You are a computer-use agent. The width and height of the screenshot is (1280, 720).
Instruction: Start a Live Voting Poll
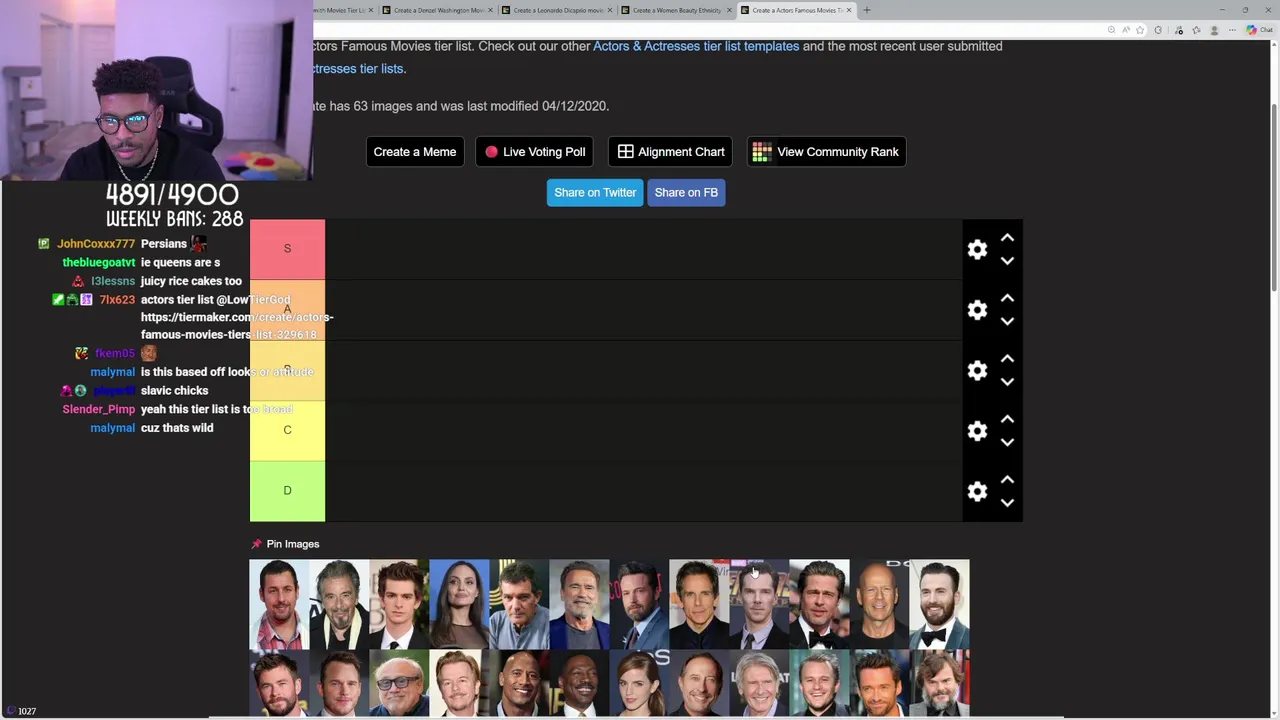coord(534,152)
